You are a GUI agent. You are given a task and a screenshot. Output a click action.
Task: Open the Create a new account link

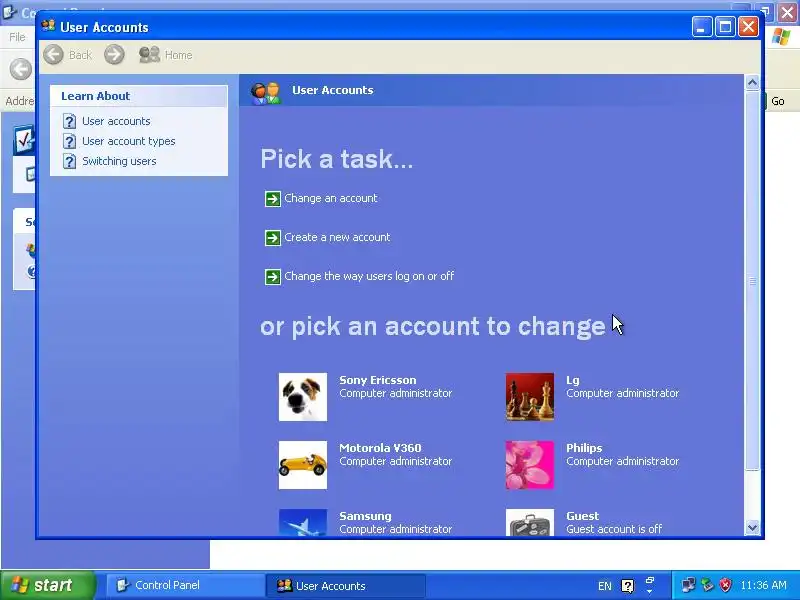(337, 237)
